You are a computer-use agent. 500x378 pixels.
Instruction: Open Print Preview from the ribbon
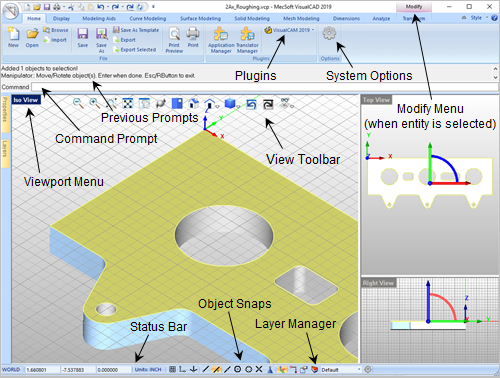174,40
